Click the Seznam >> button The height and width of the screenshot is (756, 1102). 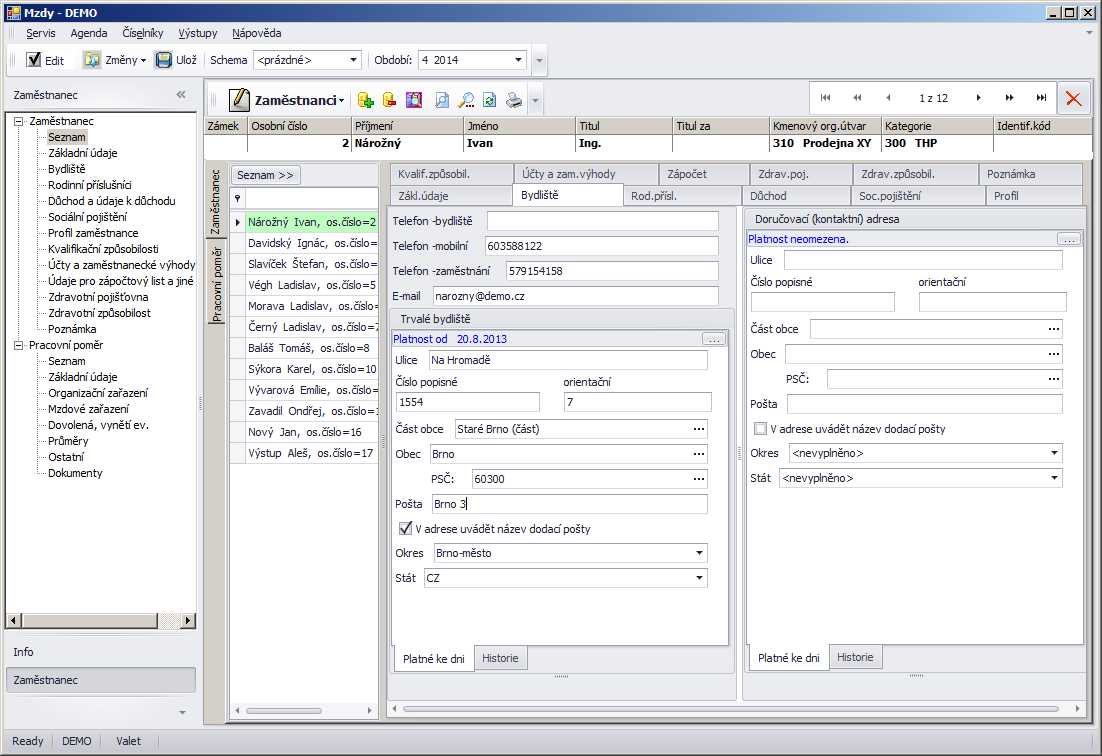click(265, 175)
